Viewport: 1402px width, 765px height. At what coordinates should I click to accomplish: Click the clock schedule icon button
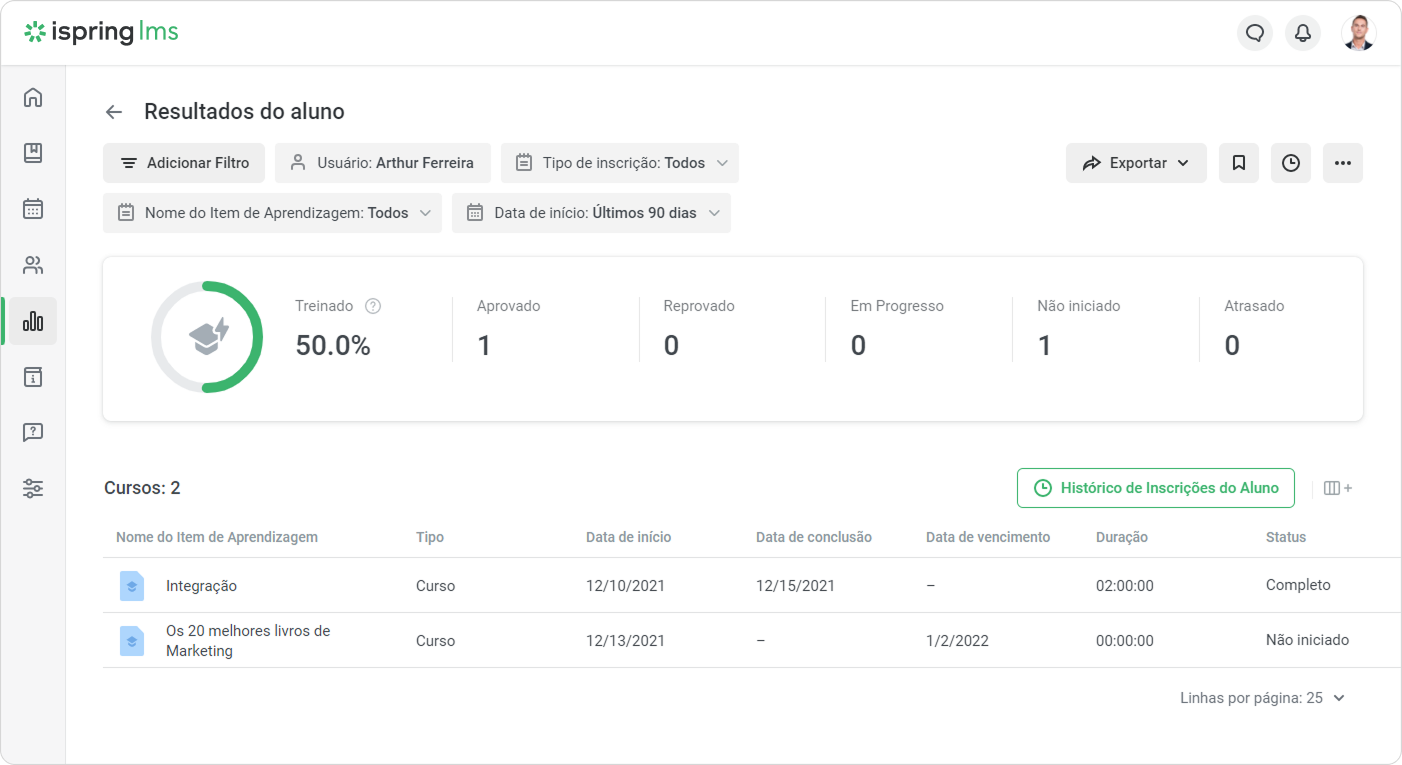pos(1291,163)
